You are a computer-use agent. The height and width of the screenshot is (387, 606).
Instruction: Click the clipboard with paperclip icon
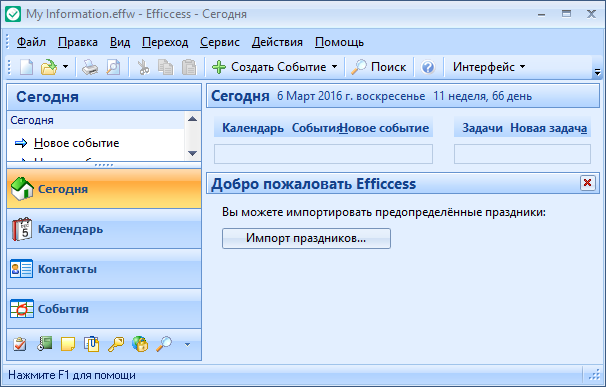[x=92, y=344]
